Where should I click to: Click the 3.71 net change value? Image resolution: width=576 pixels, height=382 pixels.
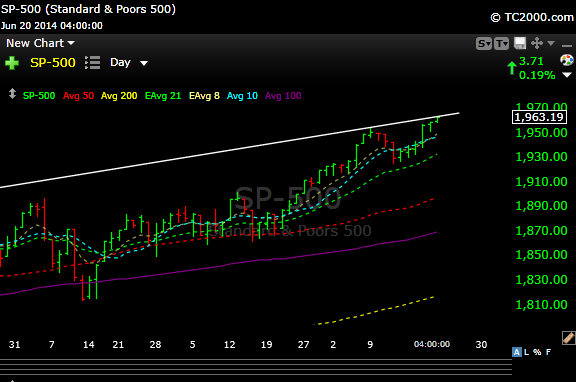[x=531, y=61]
